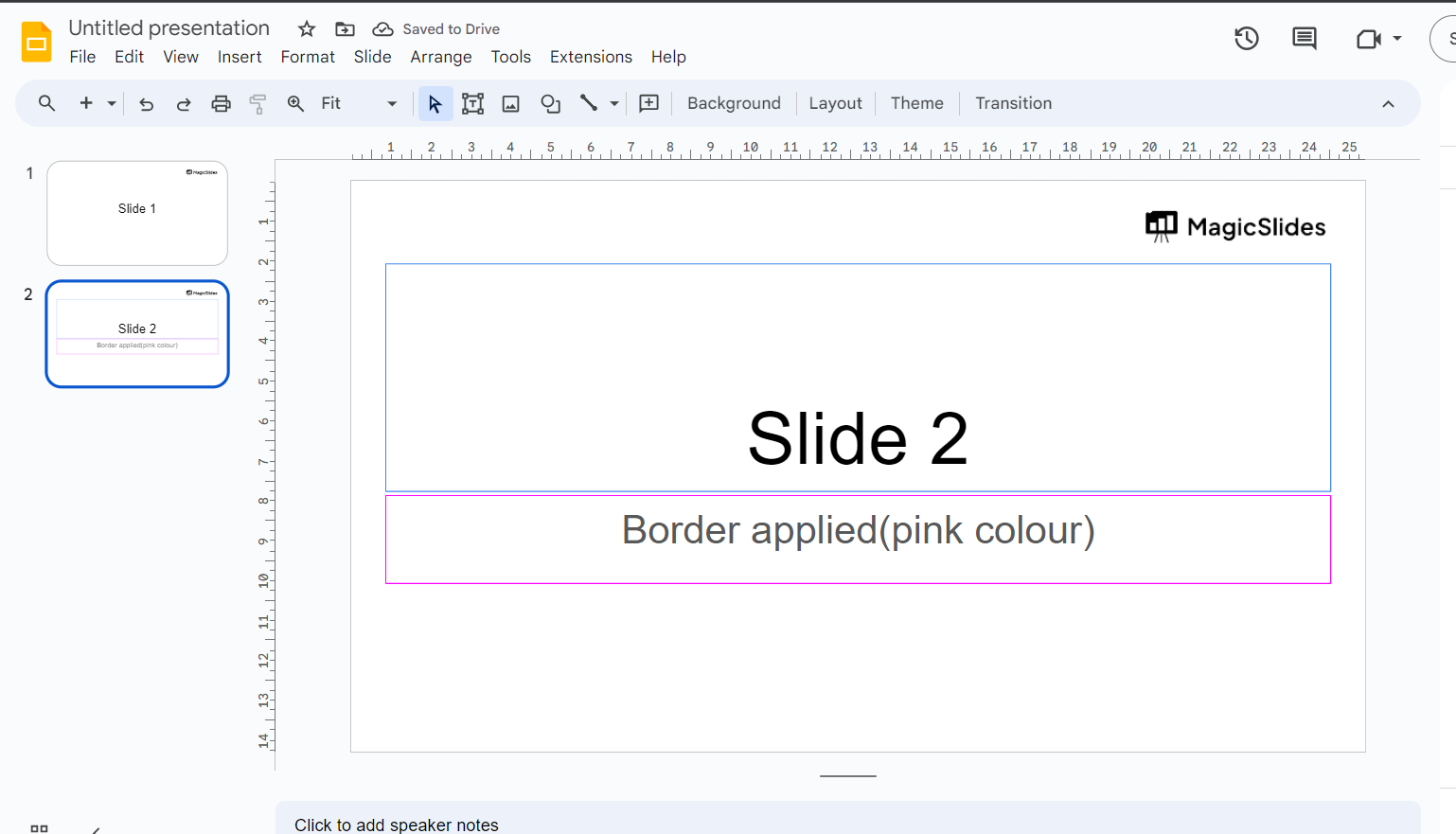Open the Extensions menu
Screen dimensions: 1456x834
590,57
